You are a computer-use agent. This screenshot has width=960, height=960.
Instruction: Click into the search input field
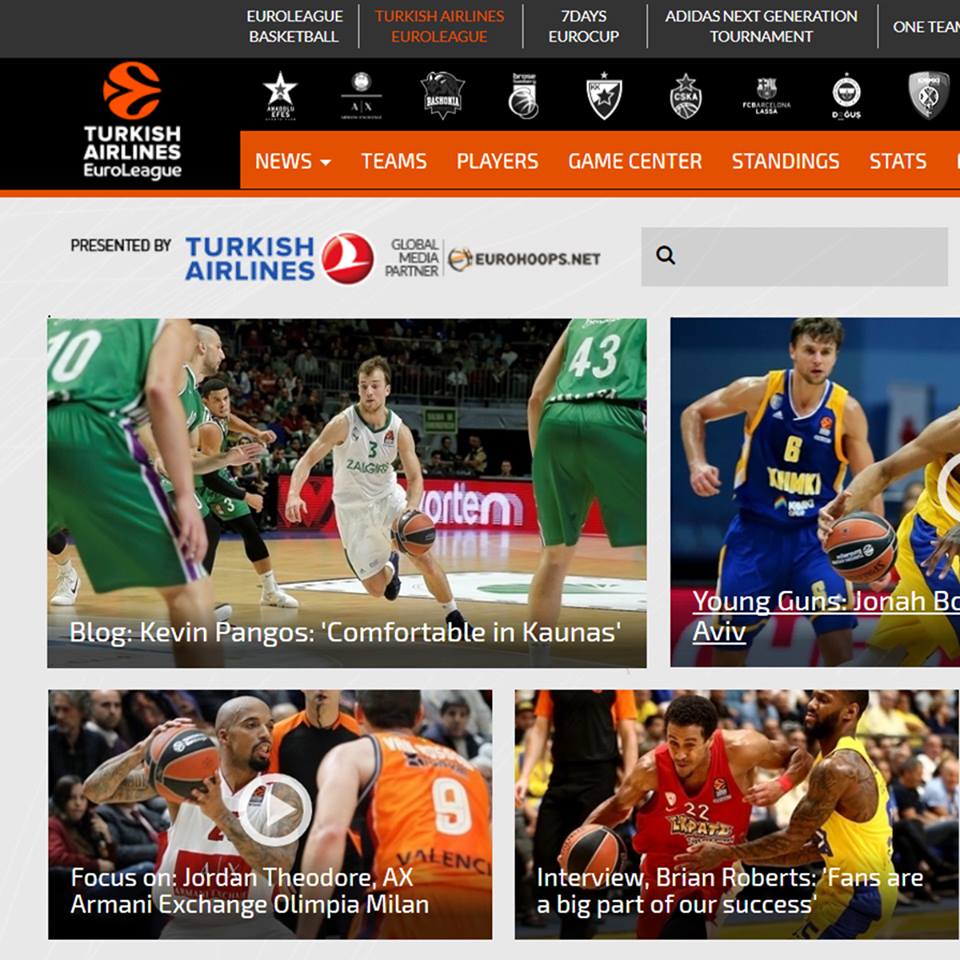pos(794,257)
